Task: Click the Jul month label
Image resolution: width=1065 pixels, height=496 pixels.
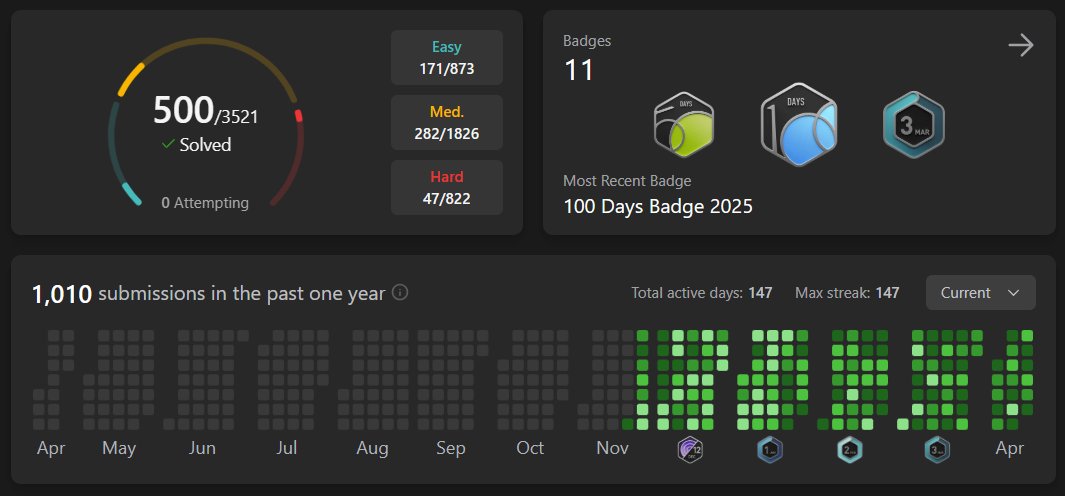Action: [x=287, y=448]
